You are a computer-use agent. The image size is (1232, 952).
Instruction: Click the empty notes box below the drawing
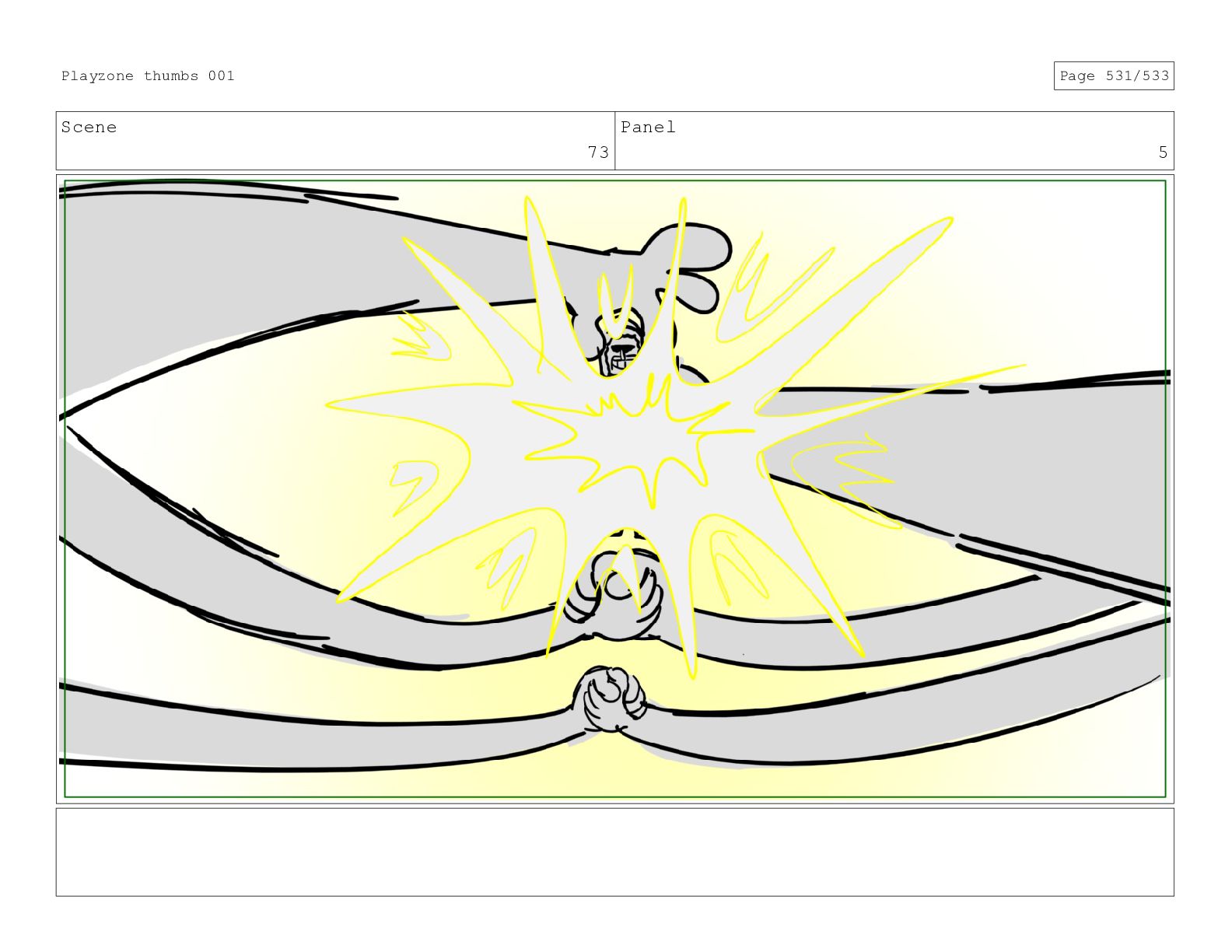point(614,852)
